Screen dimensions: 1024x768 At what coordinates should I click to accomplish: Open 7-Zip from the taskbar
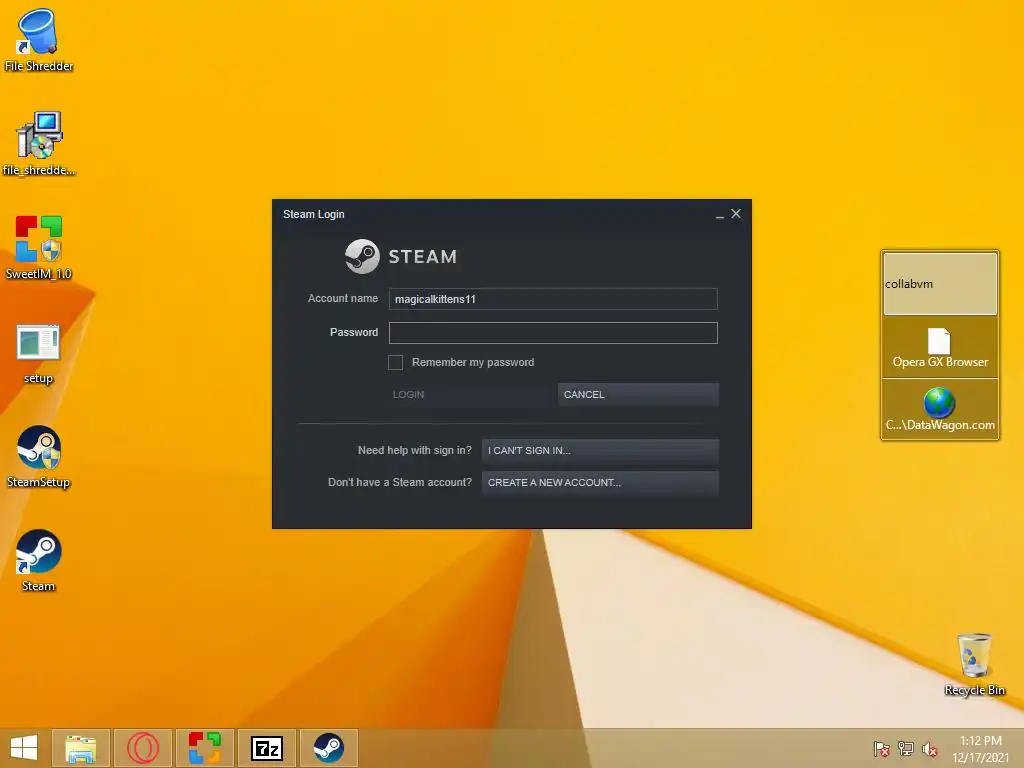pyautogui.click(x=267, y=748)
